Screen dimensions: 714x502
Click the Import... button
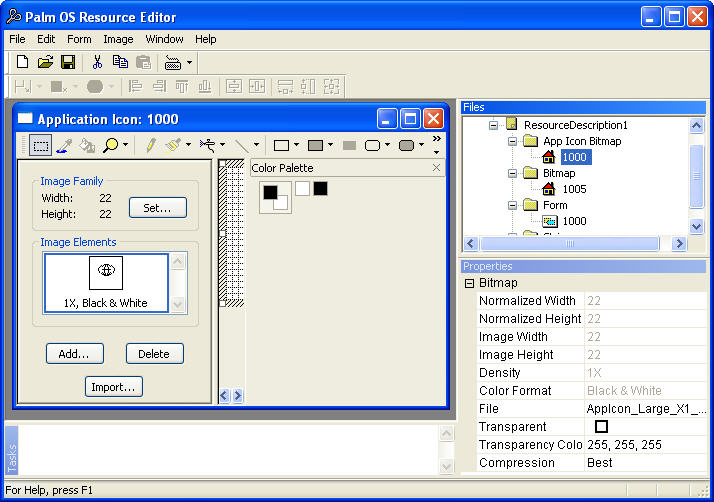(x=114, y=387)
